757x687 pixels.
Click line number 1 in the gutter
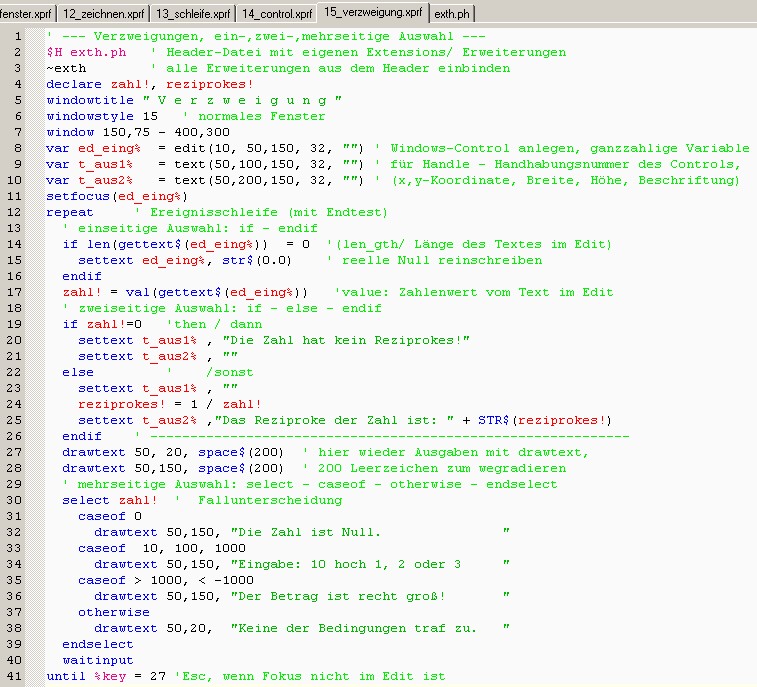19,37
